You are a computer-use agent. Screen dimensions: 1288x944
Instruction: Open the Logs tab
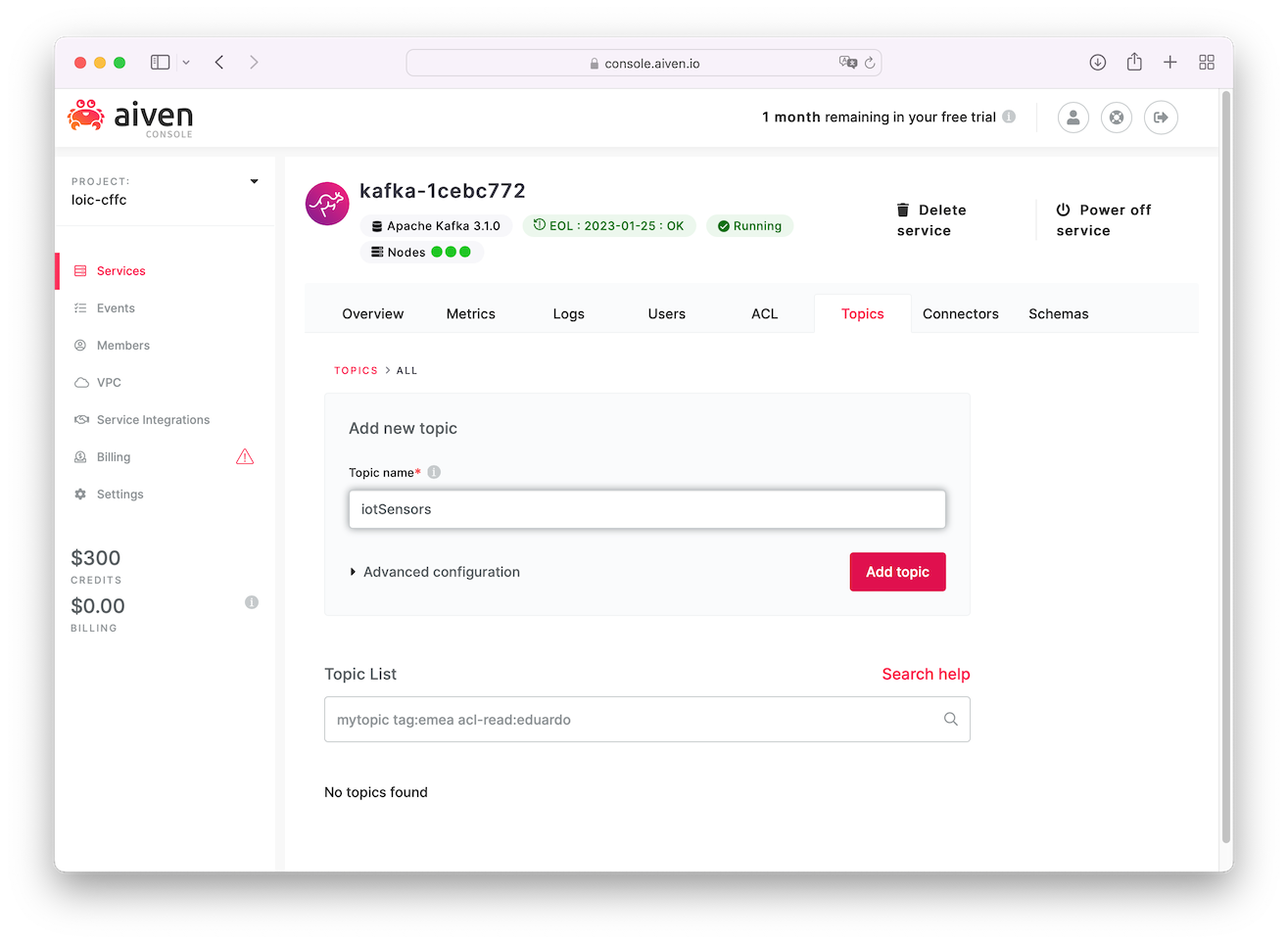point(569,313)
